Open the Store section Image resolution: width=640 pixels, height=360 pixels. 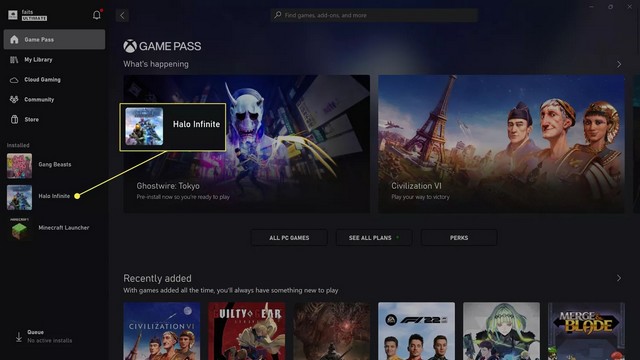click(54, 120)
